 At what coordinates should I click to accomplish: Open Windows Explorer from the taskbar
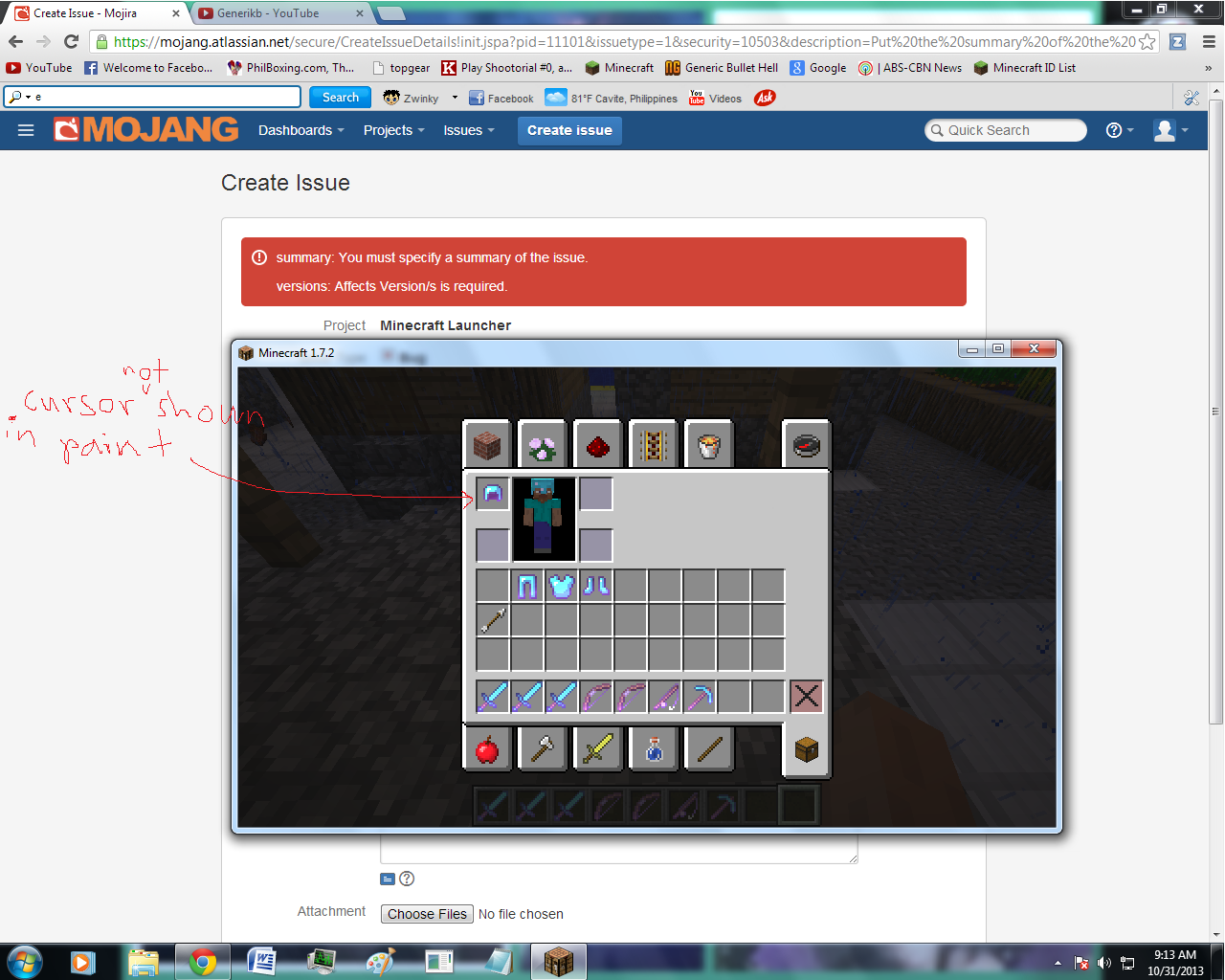click(x=144, y=961)
